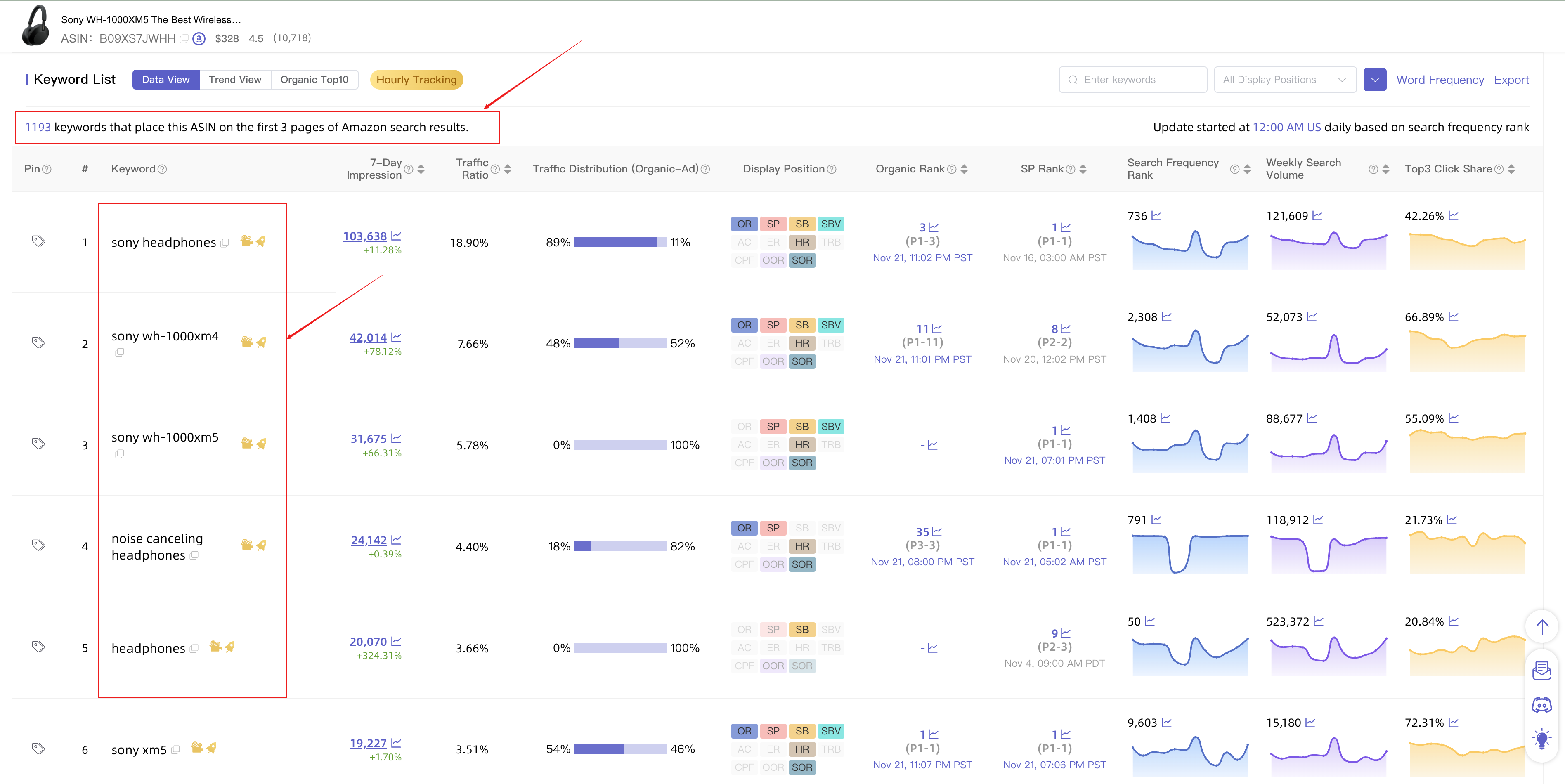The height and width of the screenshot is (784, 1565).
Task: Sort by the Search Frequency Rank column
Action: pyautogui.click(x=1247, y=170)
